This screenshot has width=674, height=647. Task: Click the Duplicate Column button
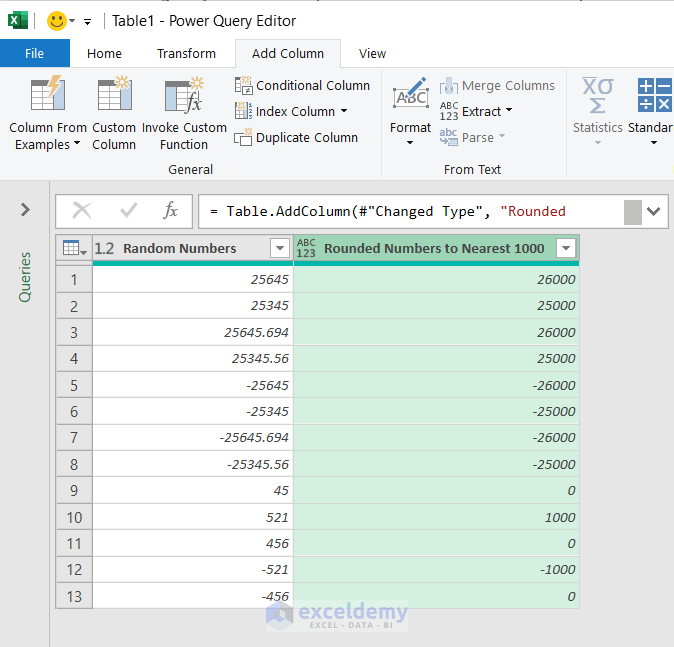coord(296,138)
